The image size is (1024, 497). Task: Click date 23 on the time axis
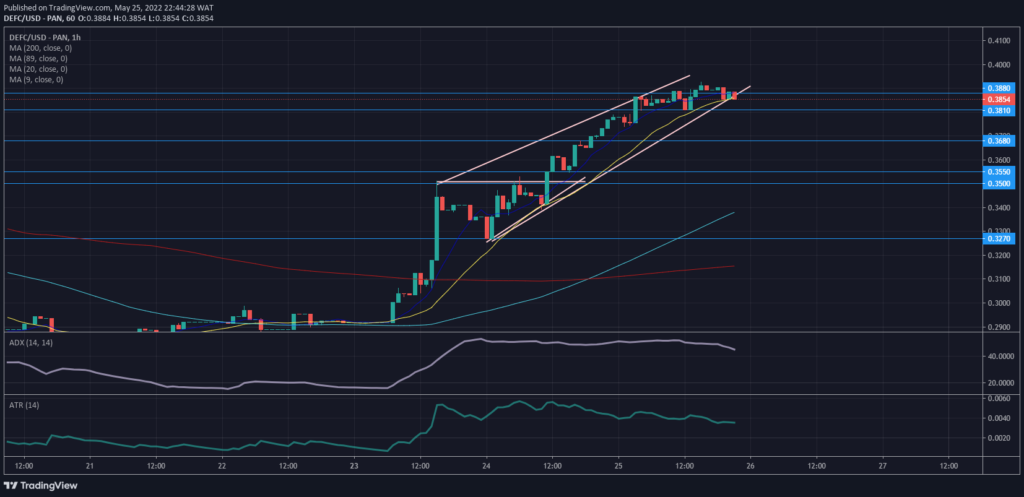(354, 466)
